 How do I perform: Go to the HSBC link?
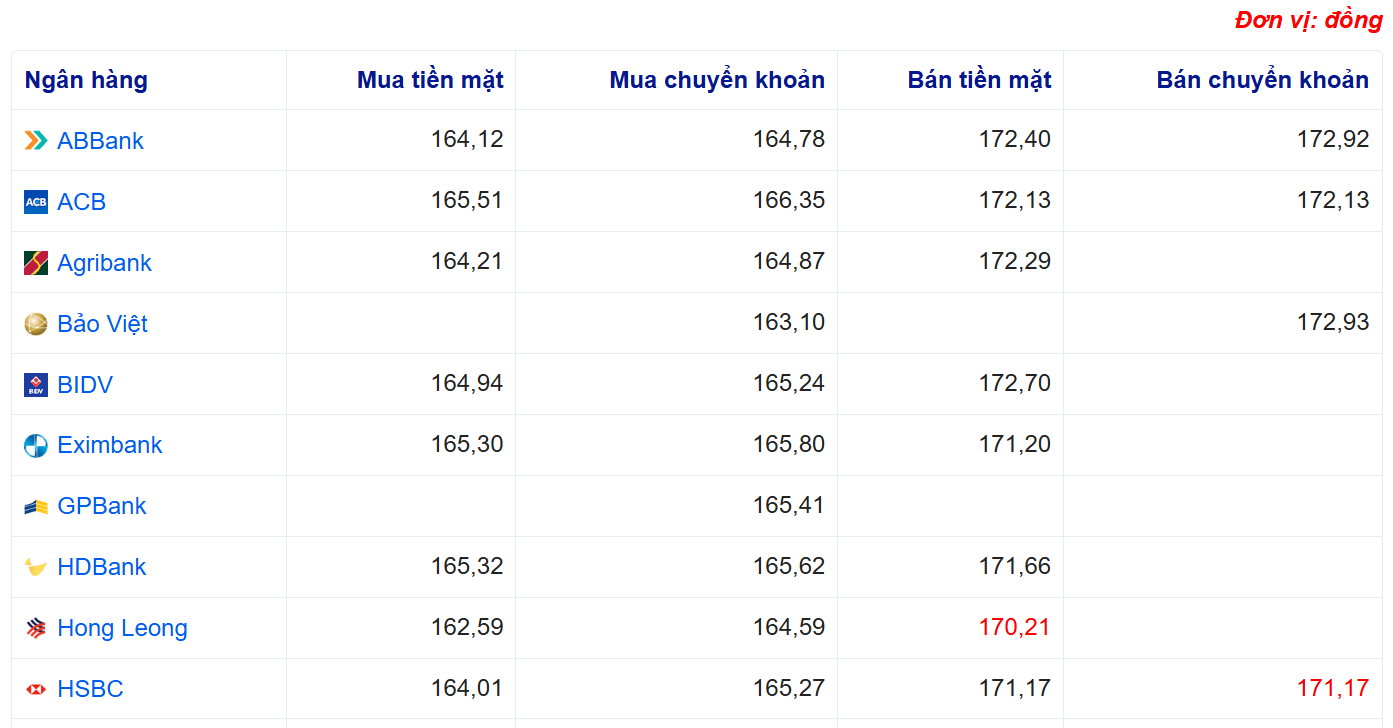pyautogui.click(x=90, y=689)
